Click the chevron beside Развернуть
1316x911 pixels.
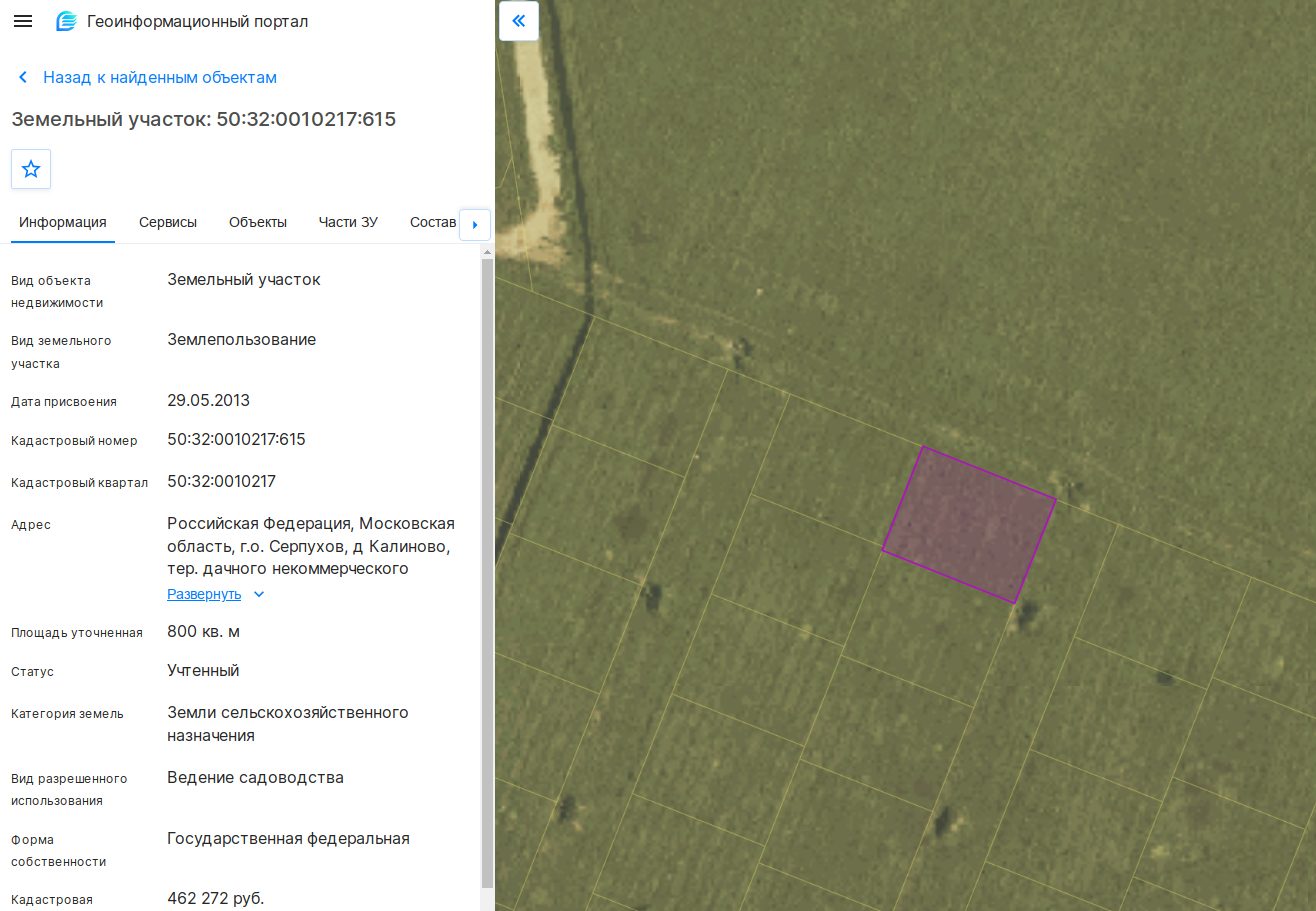259,594
